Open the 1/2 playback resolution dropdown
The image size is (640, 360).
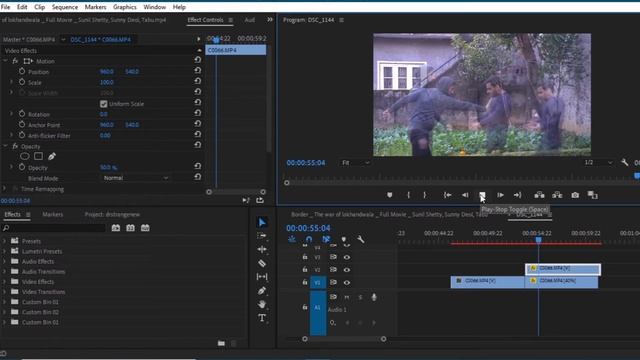pos(598,162)
